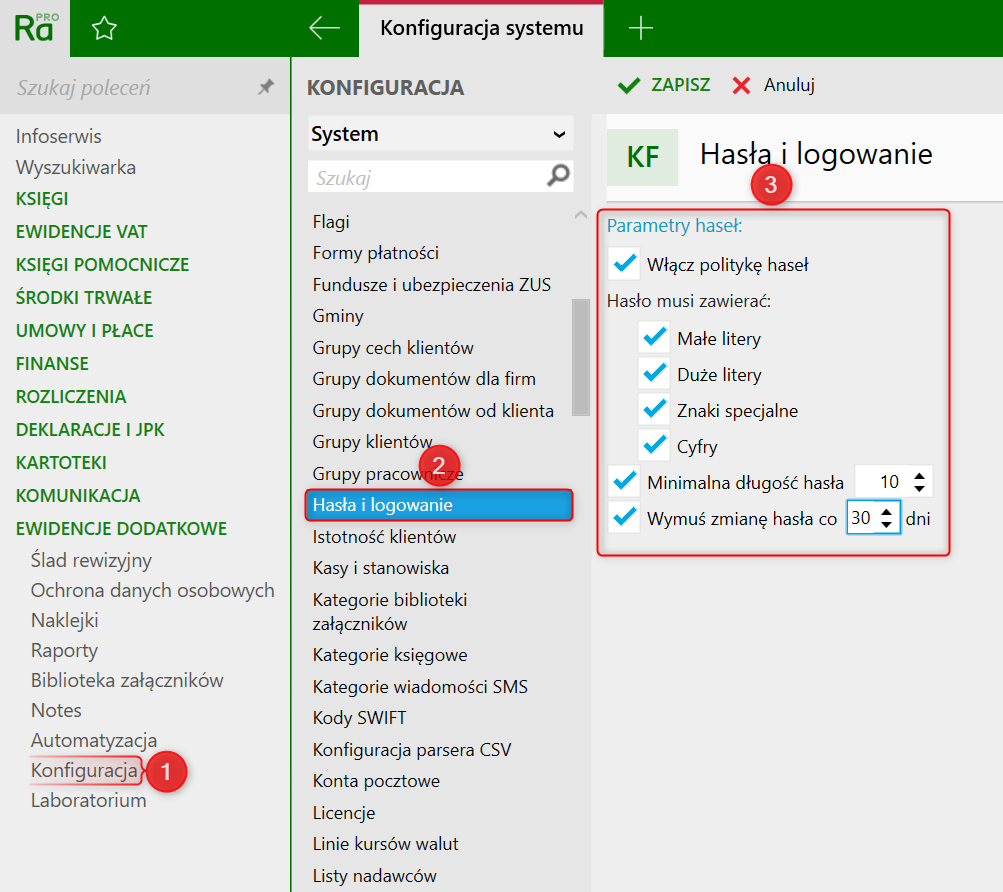1003x892 pixels.
Task: Toggle Duże litery checkbox
Action: coord(654,373)
